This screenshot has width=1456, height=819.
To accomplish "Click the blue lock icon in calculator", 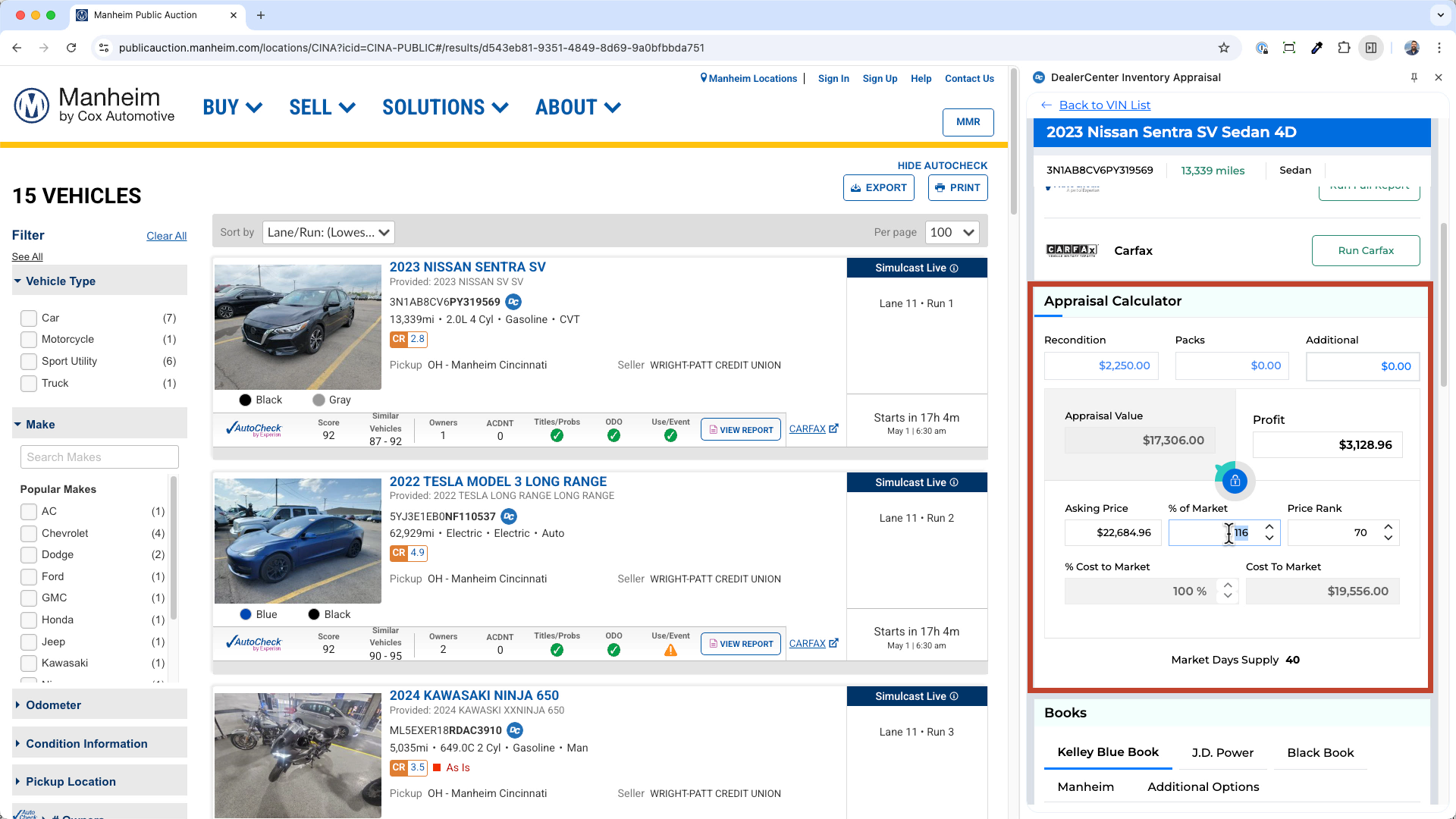I will click(1235, 481).
